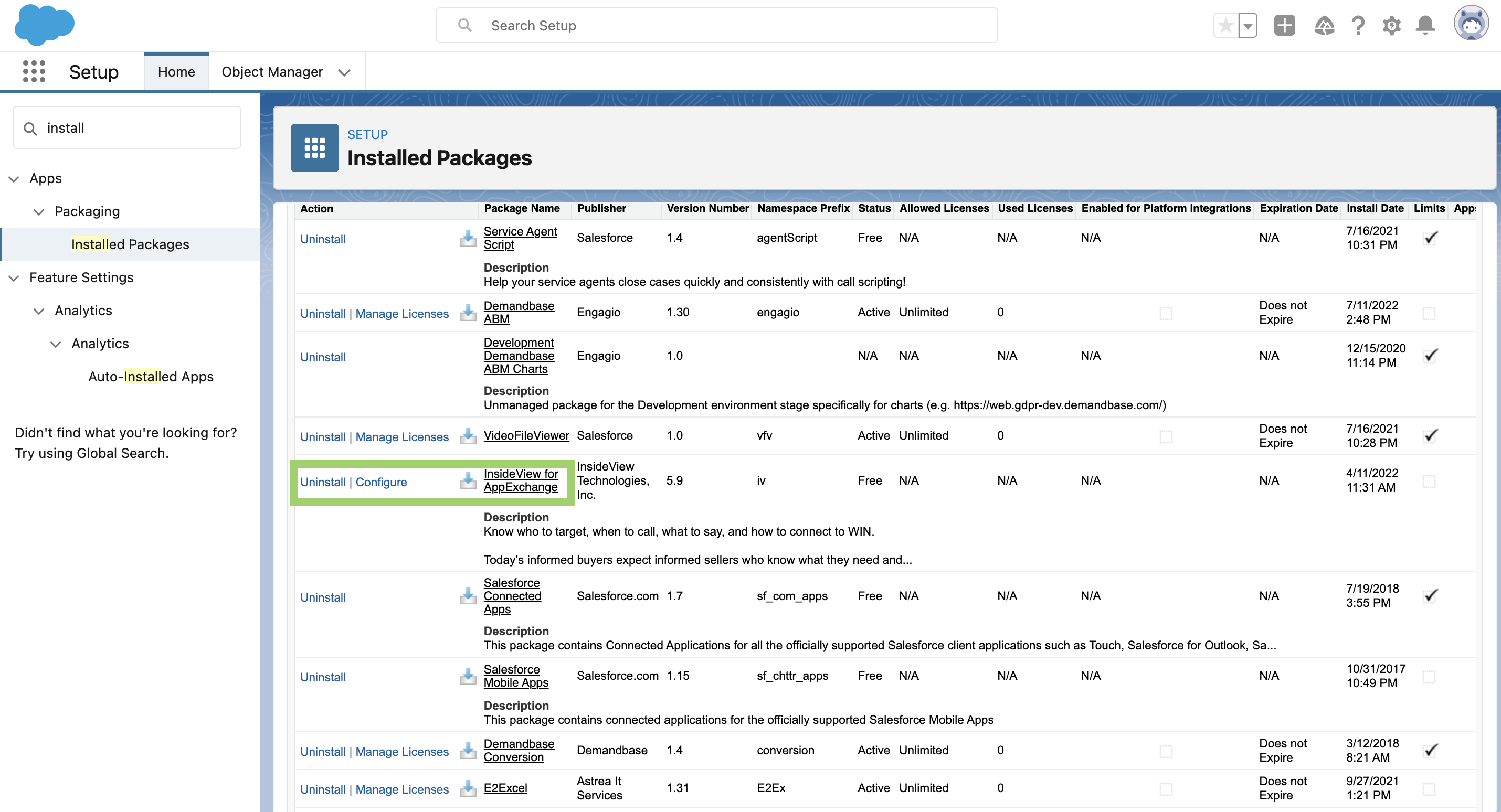Open the VideoFileViewer package link
Image resolution: width=1501 pixels, height=812 pixels.
click(526, 436)
